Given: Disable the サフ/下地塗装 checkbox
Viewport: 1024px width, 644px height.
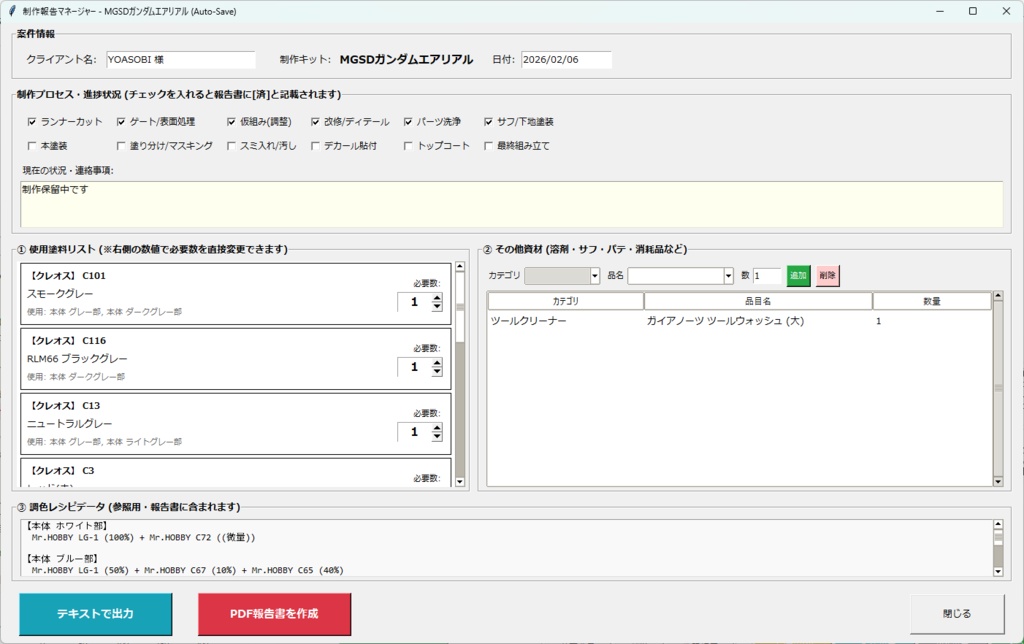Looking at the screenshot, I should point(488,121).
